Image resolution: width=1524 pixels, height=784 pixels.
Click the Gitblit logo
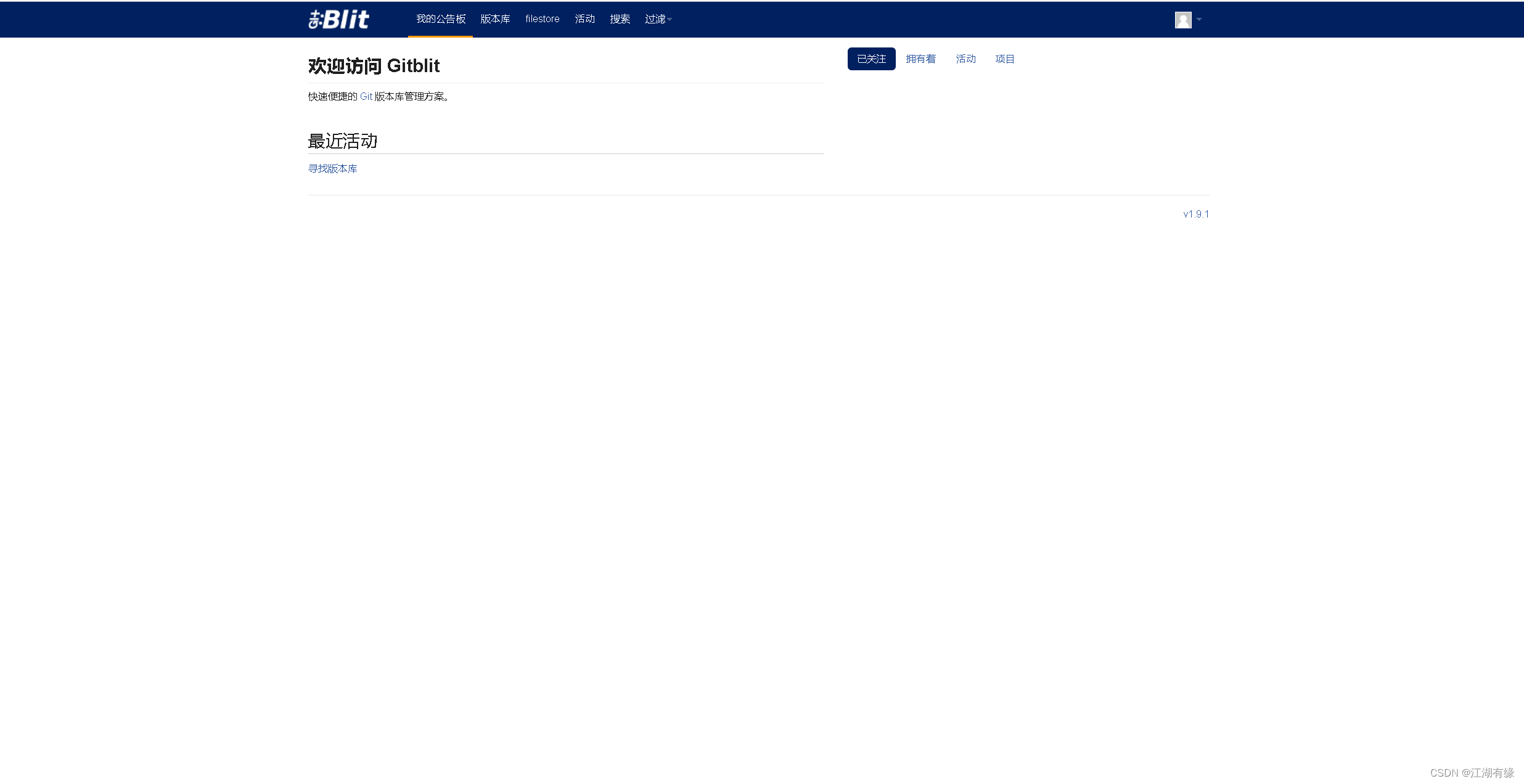tap(338, 19)
